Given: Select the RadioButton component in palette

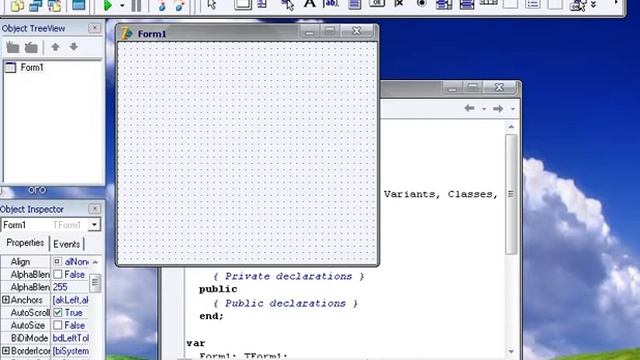Looking at the screenshot, I should 422,4.
